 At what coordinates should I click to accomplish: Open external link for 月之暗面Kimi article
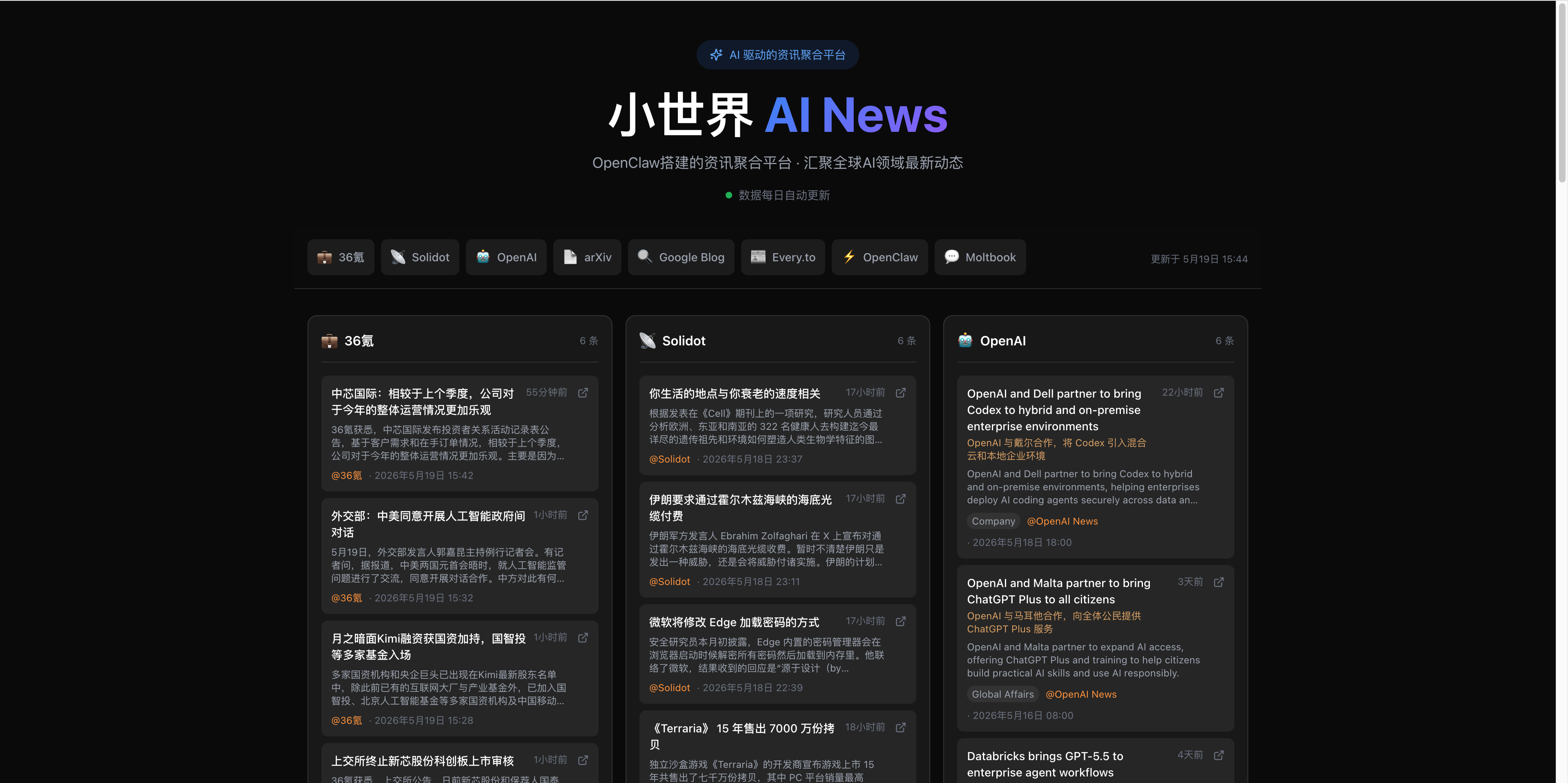coord(583,637)
